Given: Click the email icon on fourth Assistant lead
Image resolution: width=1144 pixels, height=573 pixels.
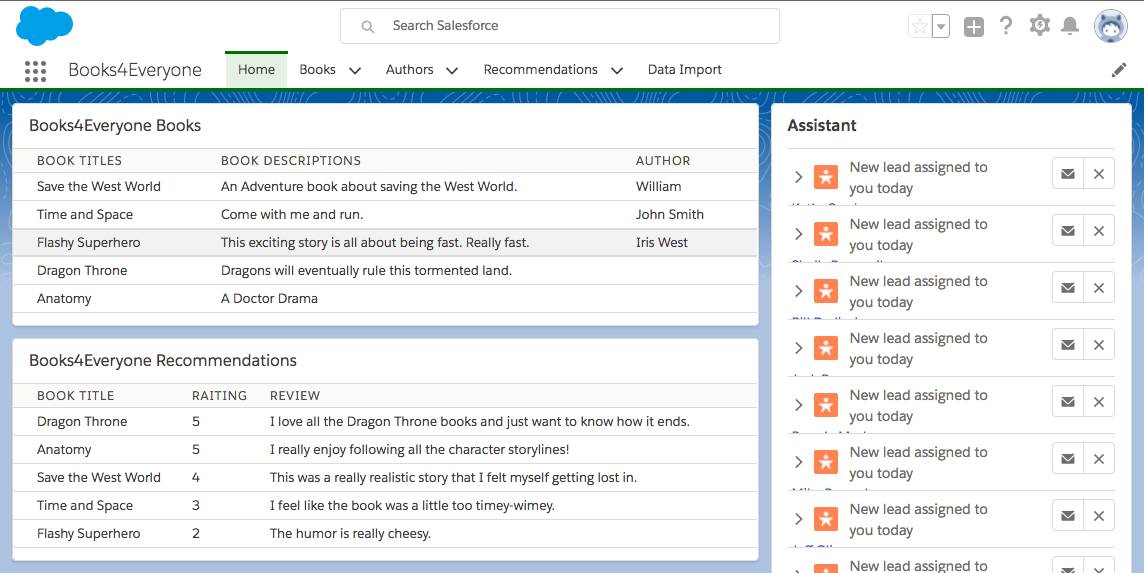Looking at the screenshot, I should point(1067,345).
